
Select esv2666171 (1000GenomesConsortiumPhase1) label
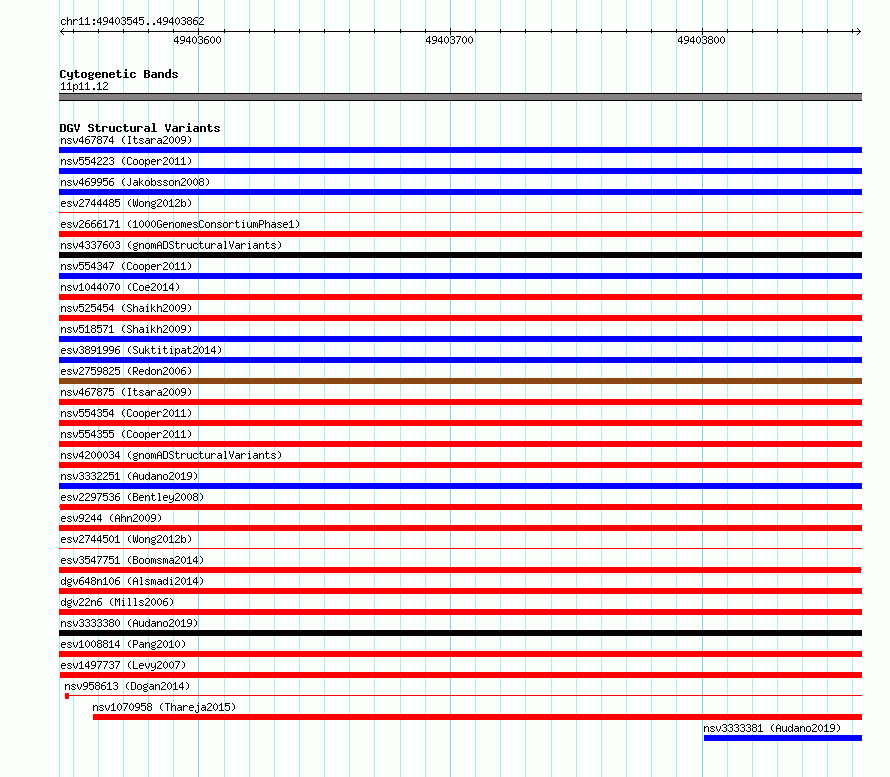coord(180,224)
